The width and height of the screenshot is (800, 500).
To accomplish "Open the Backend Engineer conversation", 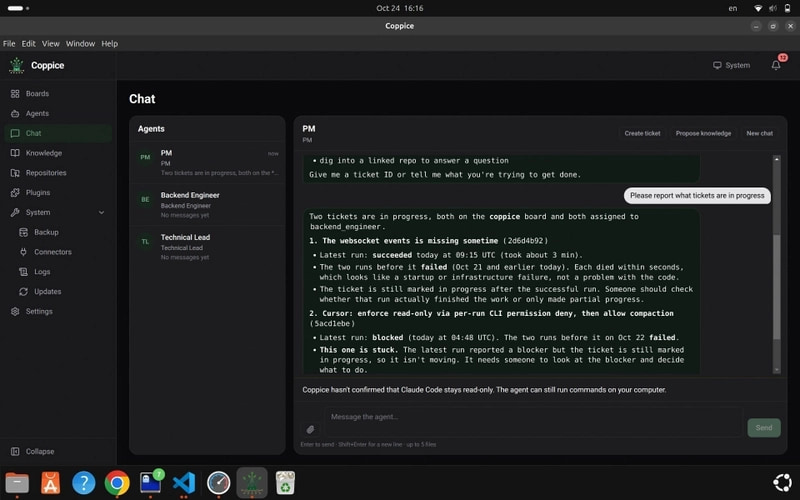I will 207,205.
